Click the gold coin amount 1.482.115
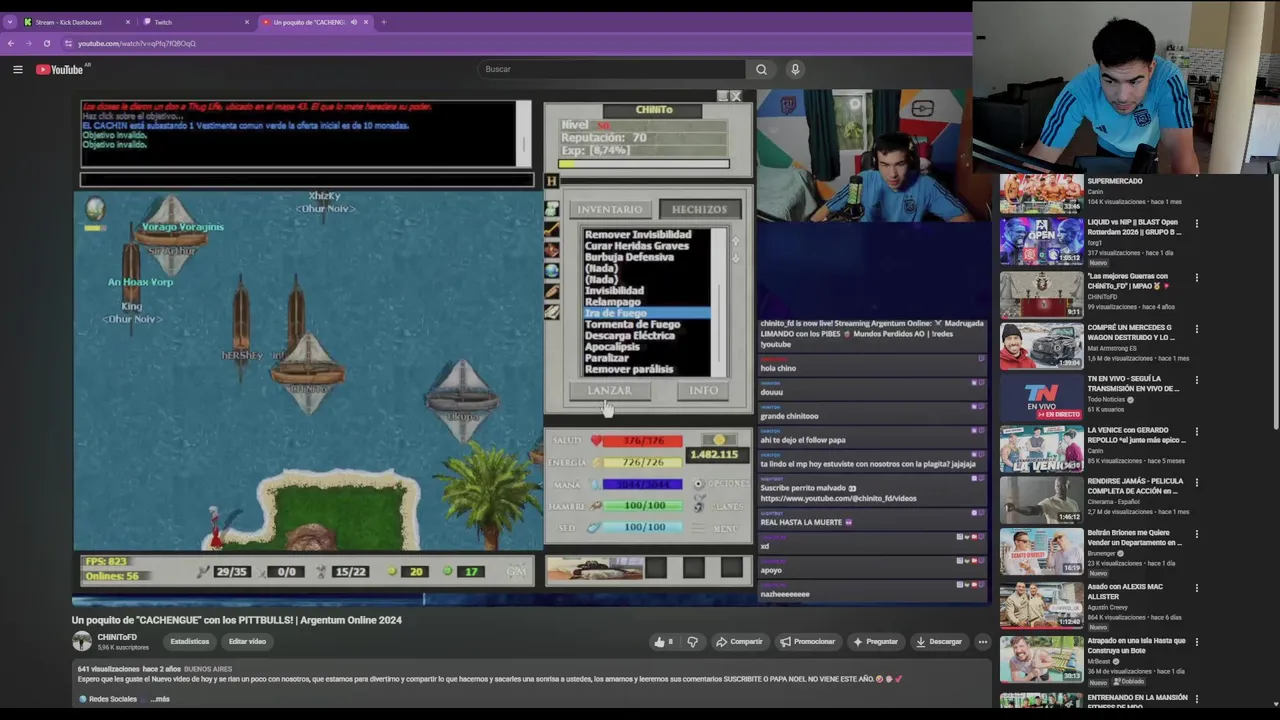1280x720 pixels. (714, 454)
